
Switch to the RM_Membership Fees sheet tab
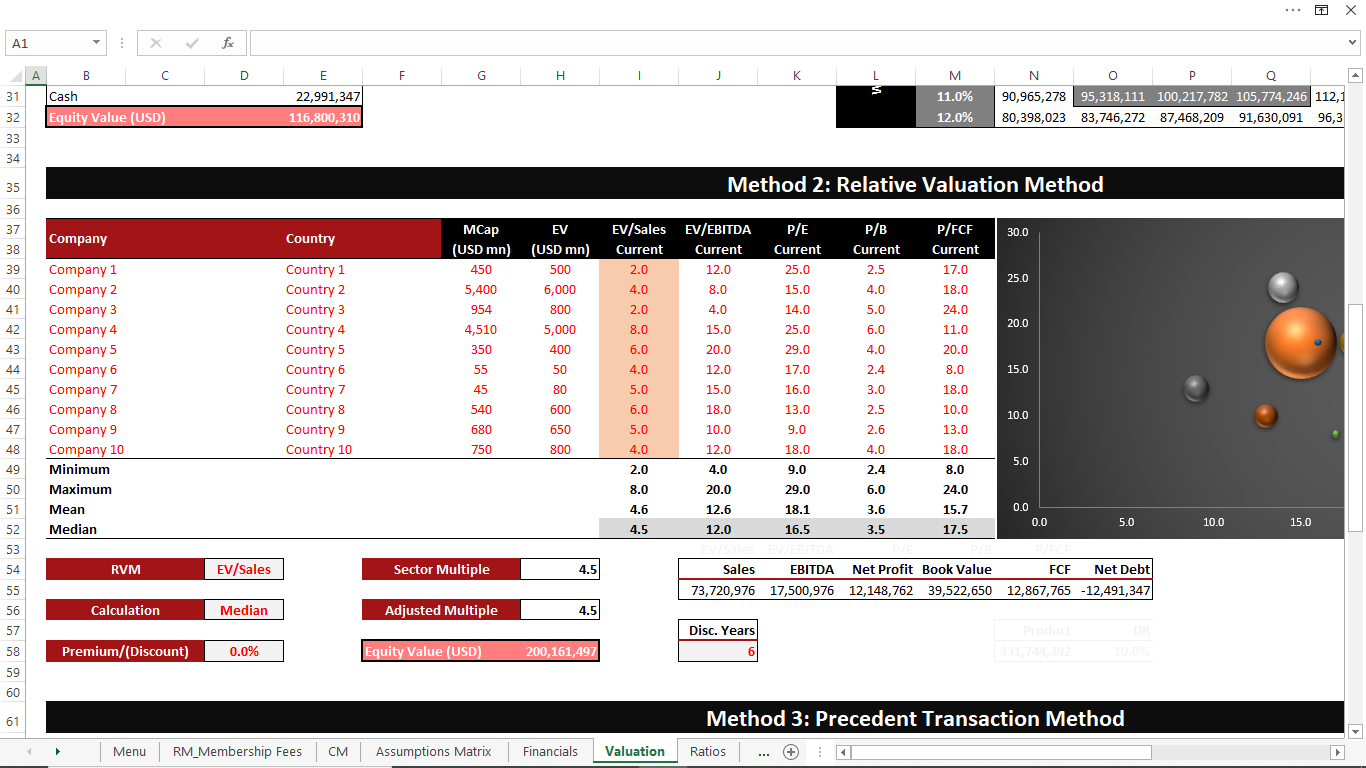click(237, 751)
